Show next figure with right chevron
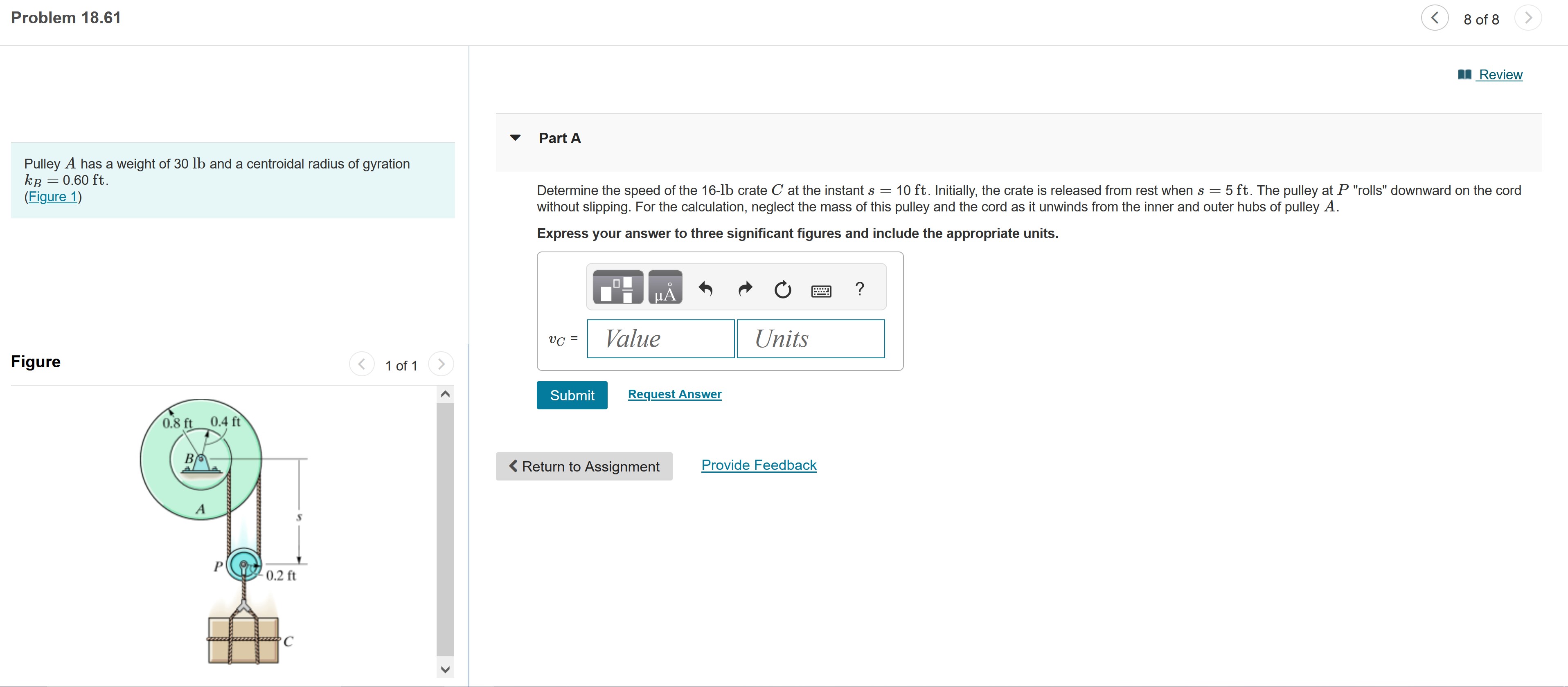The height and width of the screenshot is (687, 1568). point(441,364)
